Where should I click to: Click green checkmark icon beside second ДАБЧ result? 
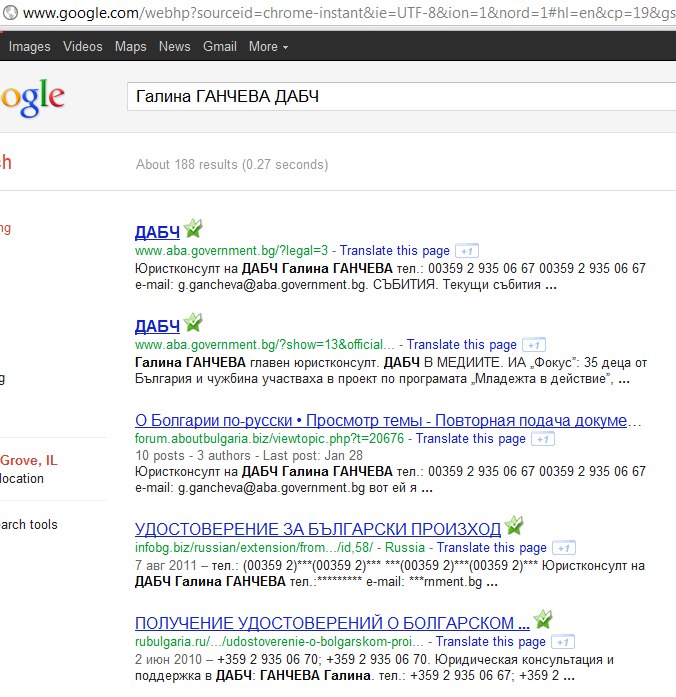pyautogui.click(x=193, y=323)
